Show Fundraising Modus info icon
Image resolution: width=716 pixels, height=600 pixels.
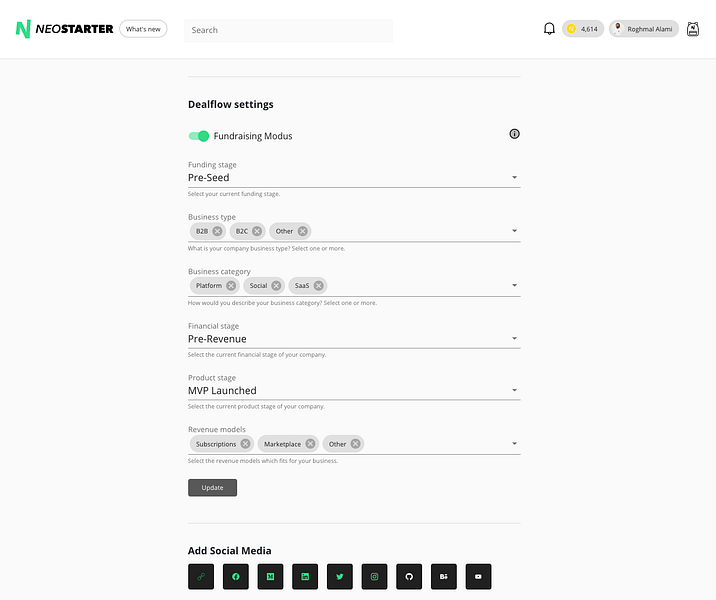click(x=515, y=134)
